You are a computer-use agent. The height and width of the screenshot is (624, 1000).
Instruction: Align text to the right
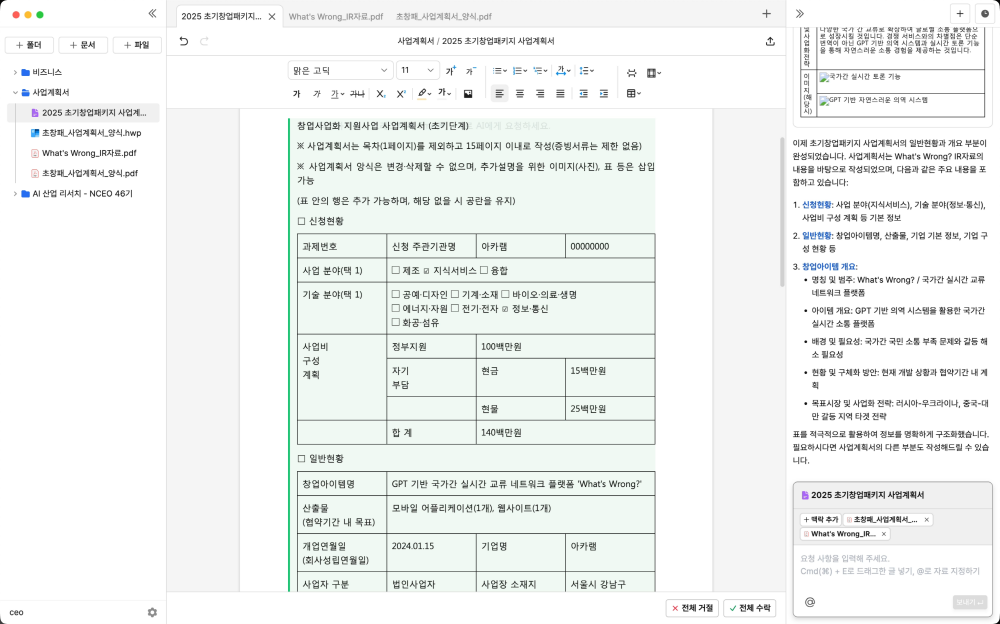540,94
